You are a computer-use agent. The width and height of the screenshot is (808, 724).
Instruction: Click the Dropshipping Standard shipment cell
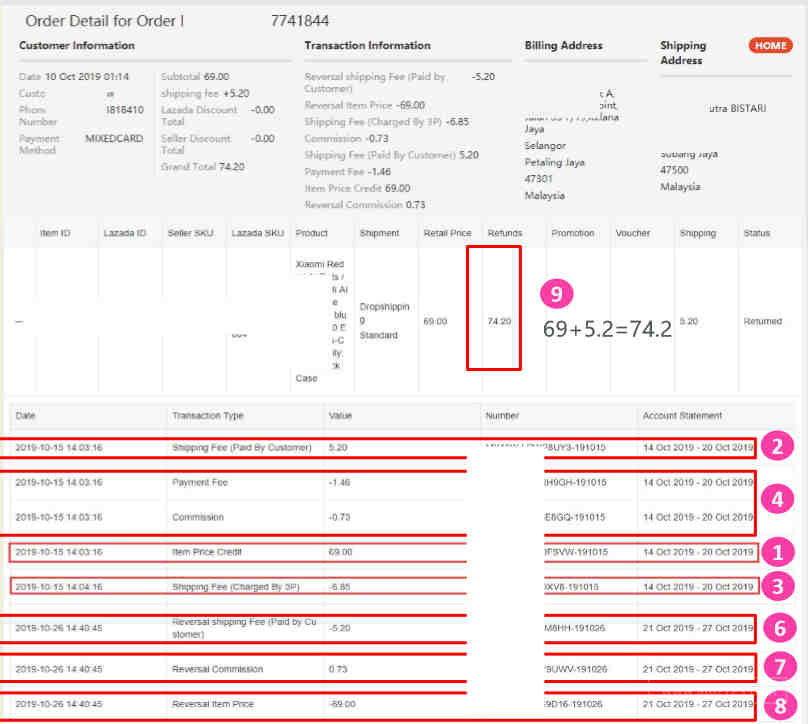pos(384,321)
